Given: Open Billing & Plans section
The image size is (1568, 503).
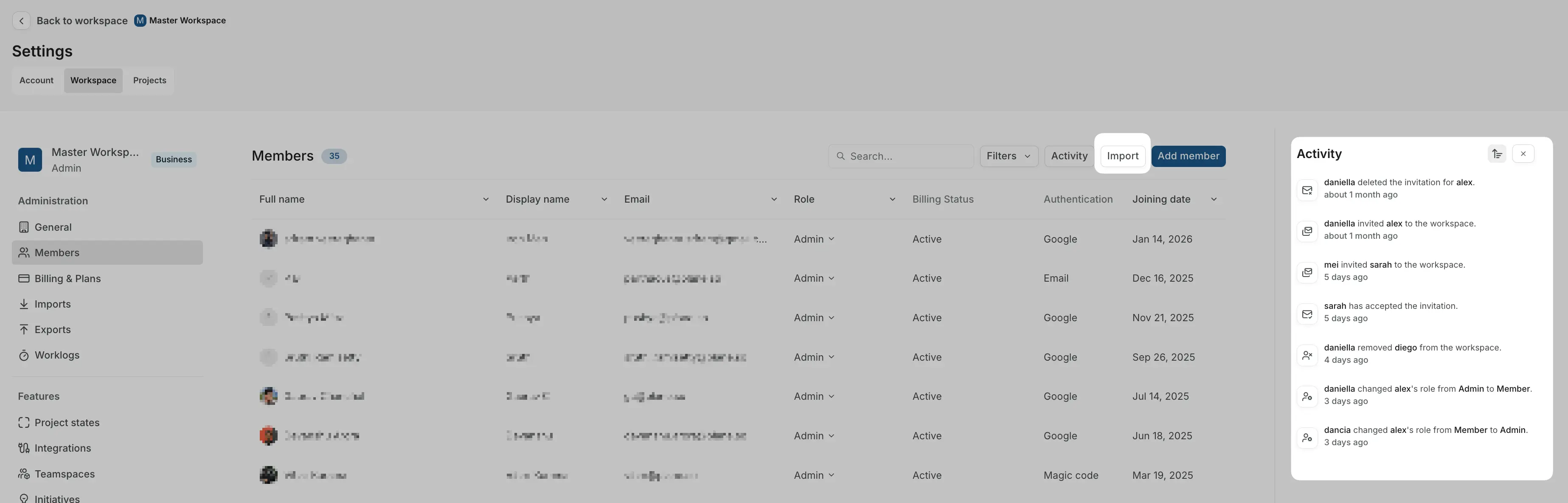Looking at the screenshot, I should 67,278.
